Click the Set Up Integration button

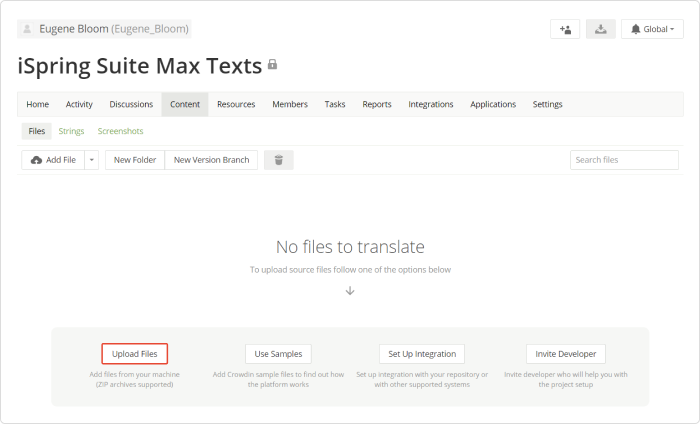click(422, 354)
